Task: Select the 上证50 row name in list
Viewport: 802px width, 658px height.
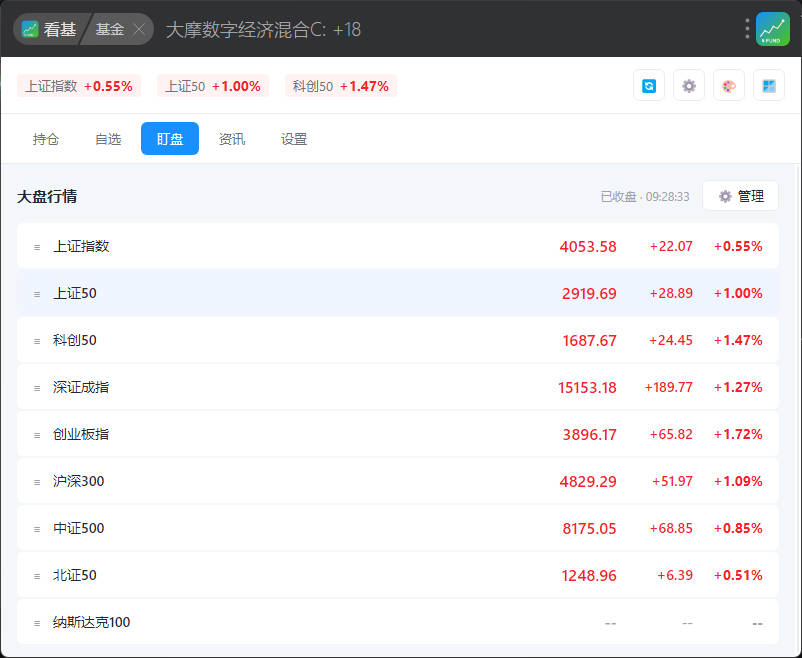Action: tap(75, 293)
